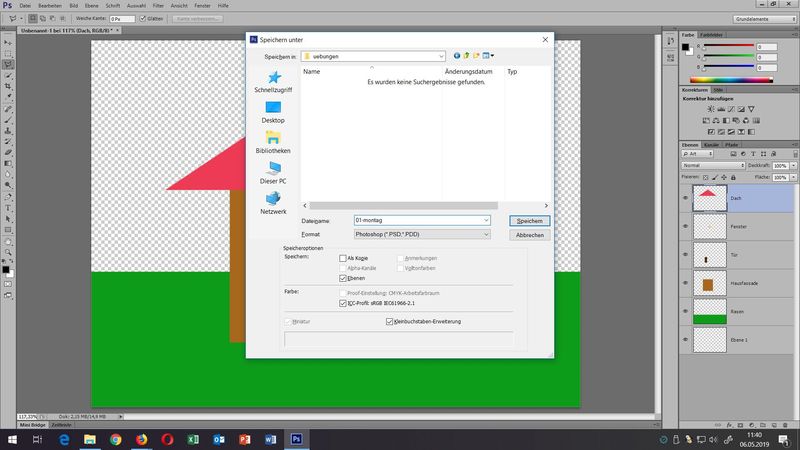
Task: Uncheck the Ebenen save option
Action: 343,278
